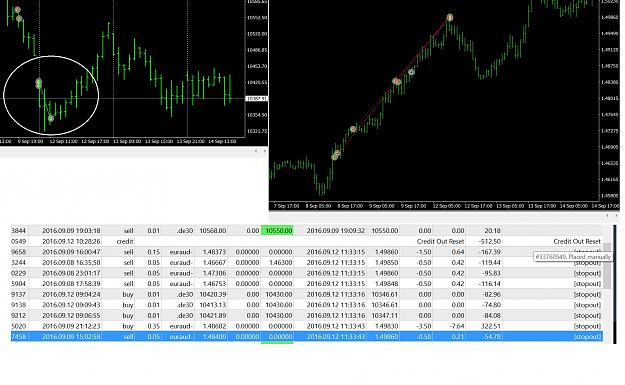Click profit value -74.80

click(491, 305)
